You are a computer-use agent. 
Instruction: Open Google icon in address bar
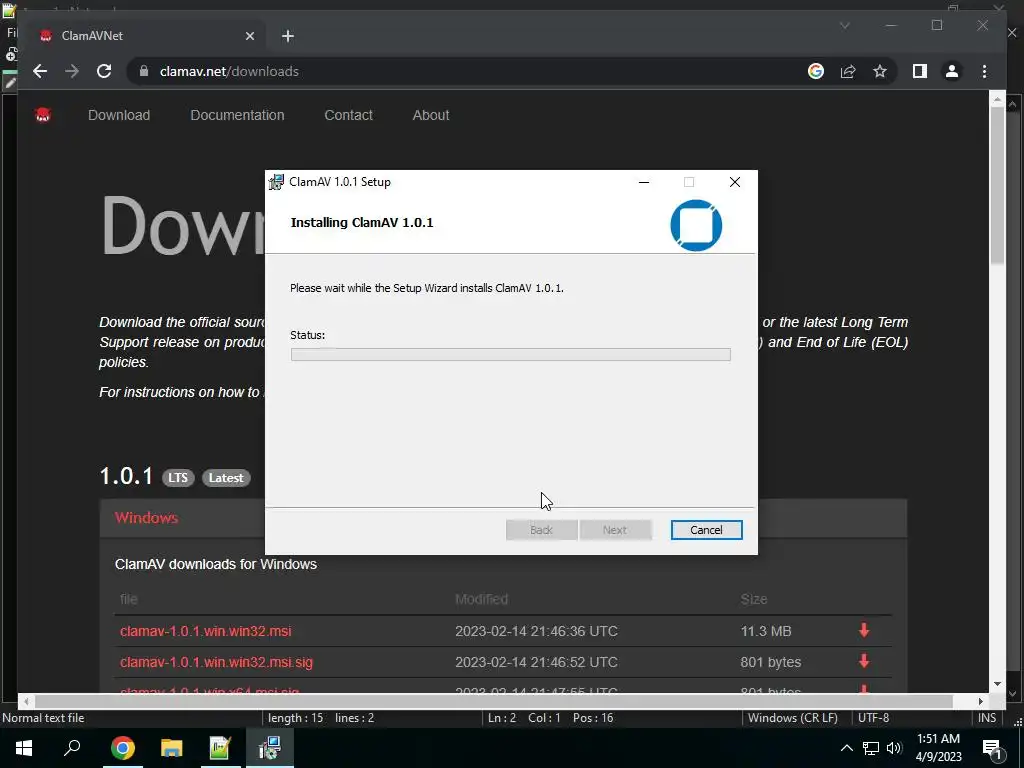816,71
